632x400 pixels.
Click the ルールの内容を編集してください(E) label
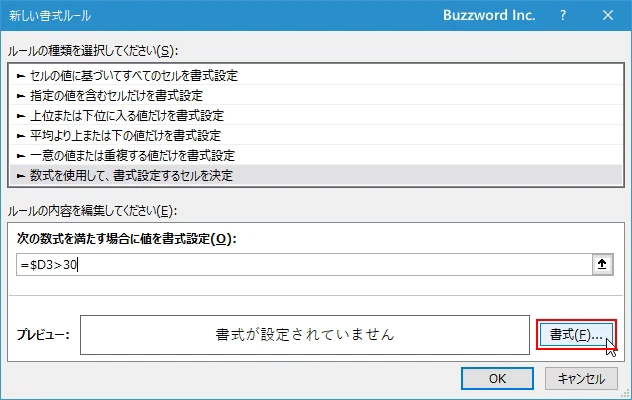click(x=92, y=211)
